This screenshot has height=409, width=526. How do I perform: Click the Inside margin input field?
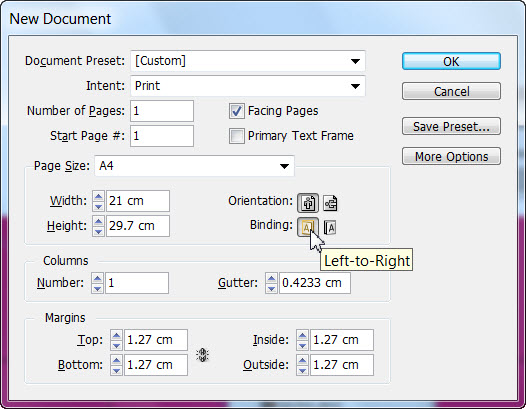point(341,340)
